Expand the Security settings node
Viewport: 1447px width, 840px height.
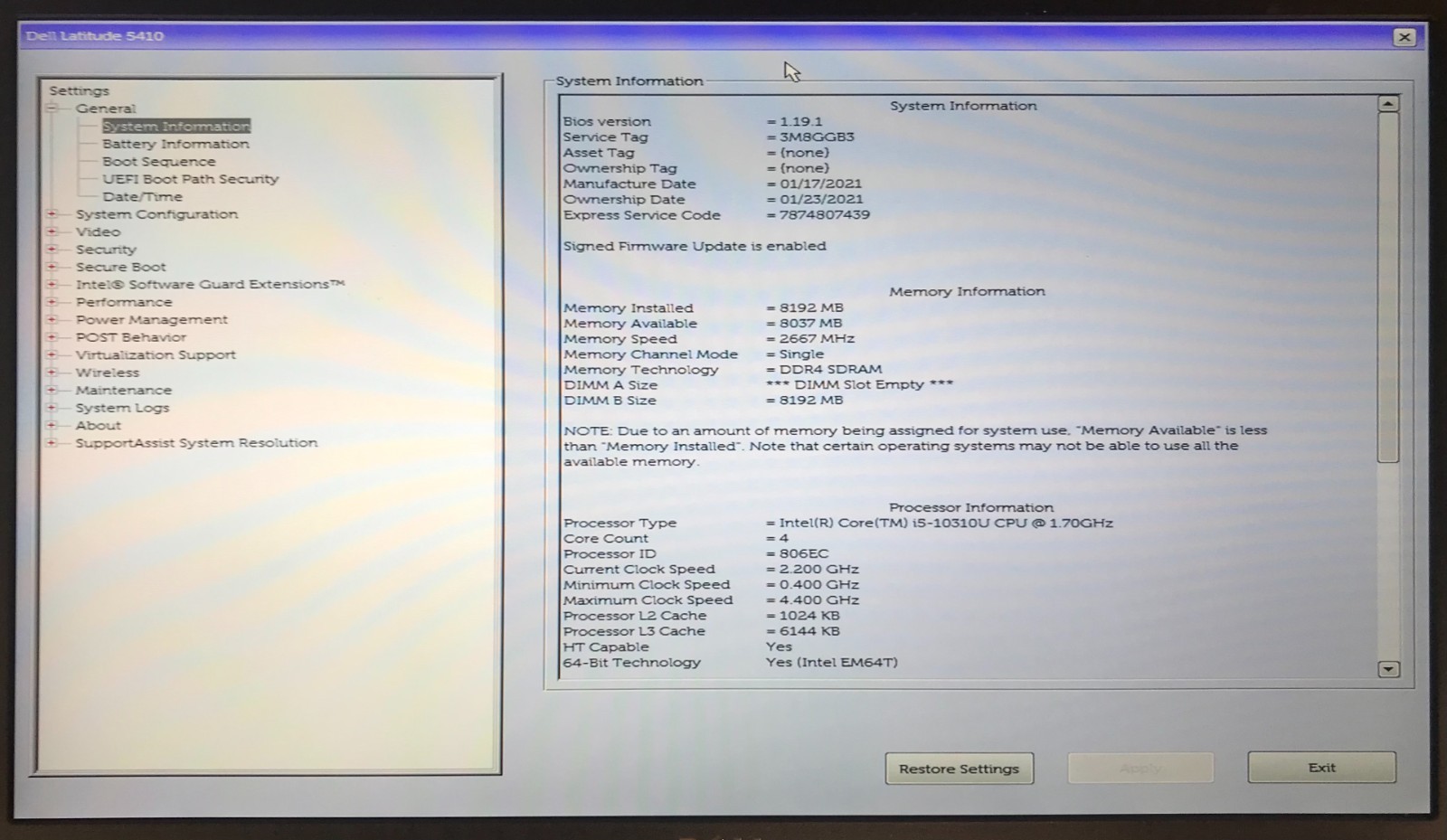coord(52,250)
